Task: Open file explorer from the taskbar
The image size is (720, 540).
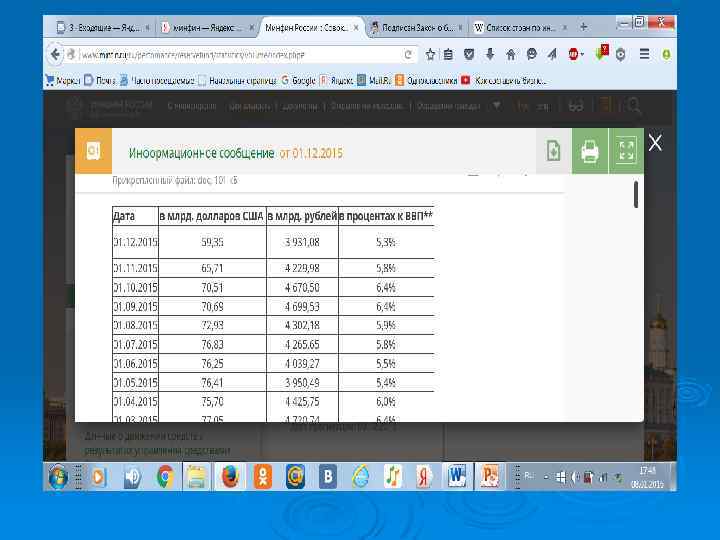Action: point(197,477)
